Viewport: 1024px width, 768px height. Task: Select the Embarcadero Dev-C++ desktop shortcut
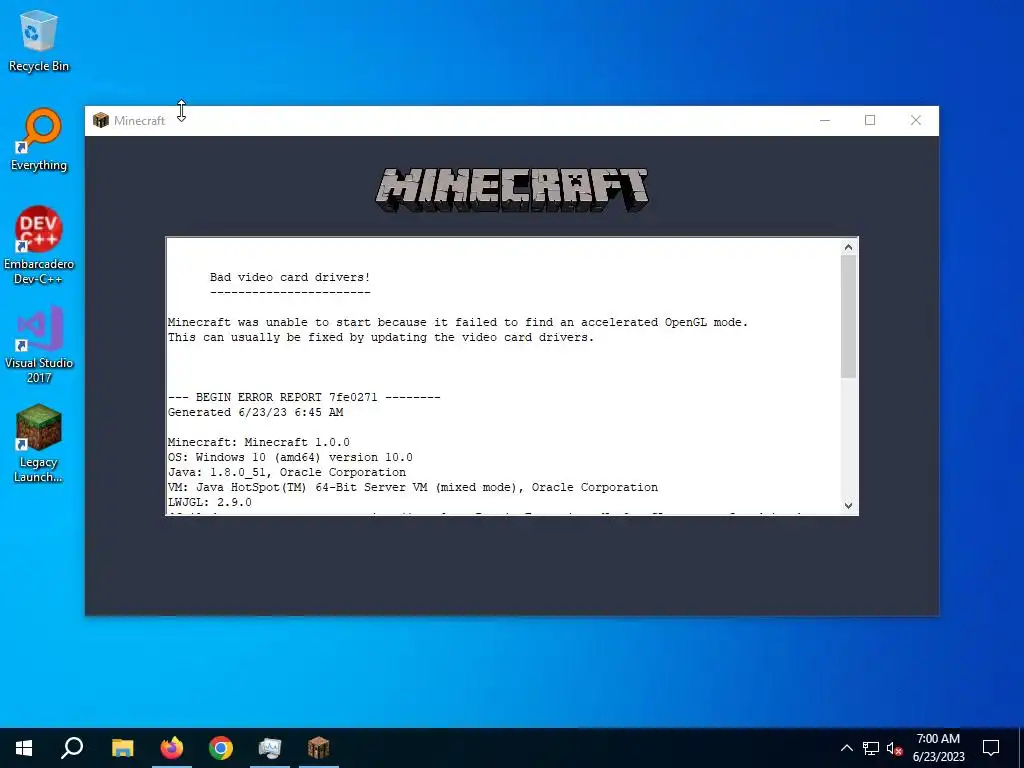(x=39, y=246)
